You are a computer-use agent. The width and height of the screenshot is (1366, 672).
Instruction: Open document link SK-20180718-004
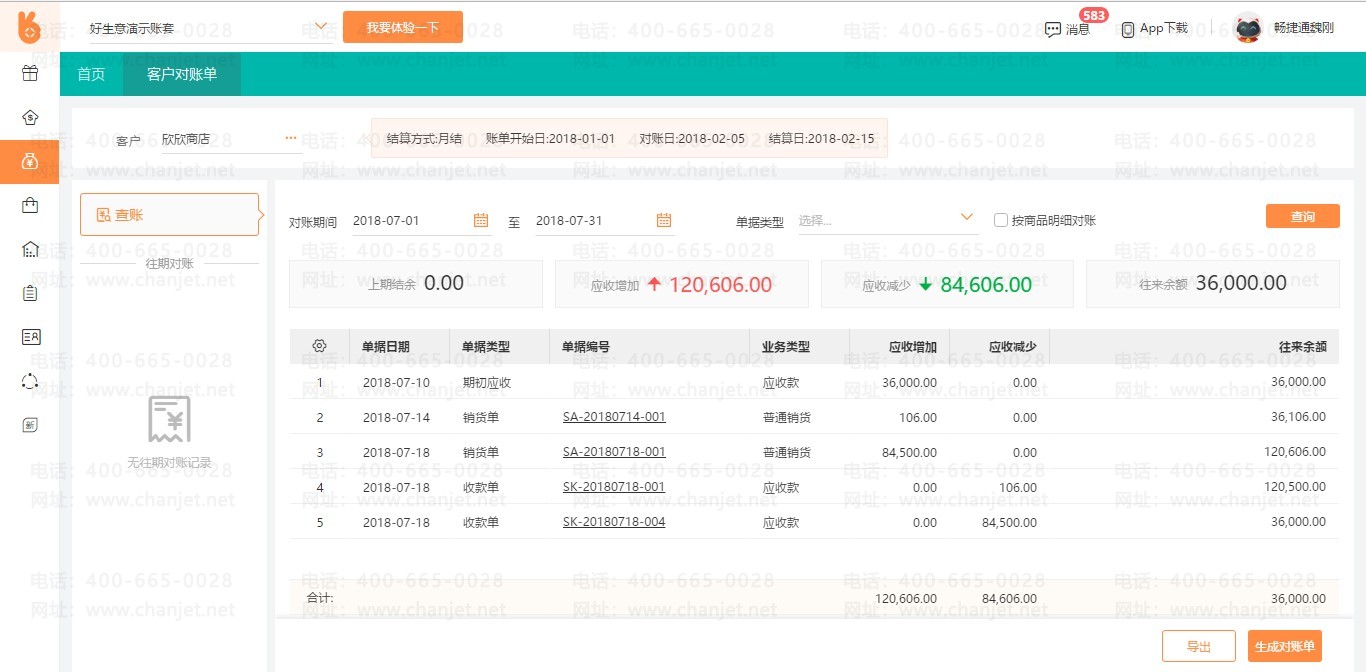click(x=614, y=522)
